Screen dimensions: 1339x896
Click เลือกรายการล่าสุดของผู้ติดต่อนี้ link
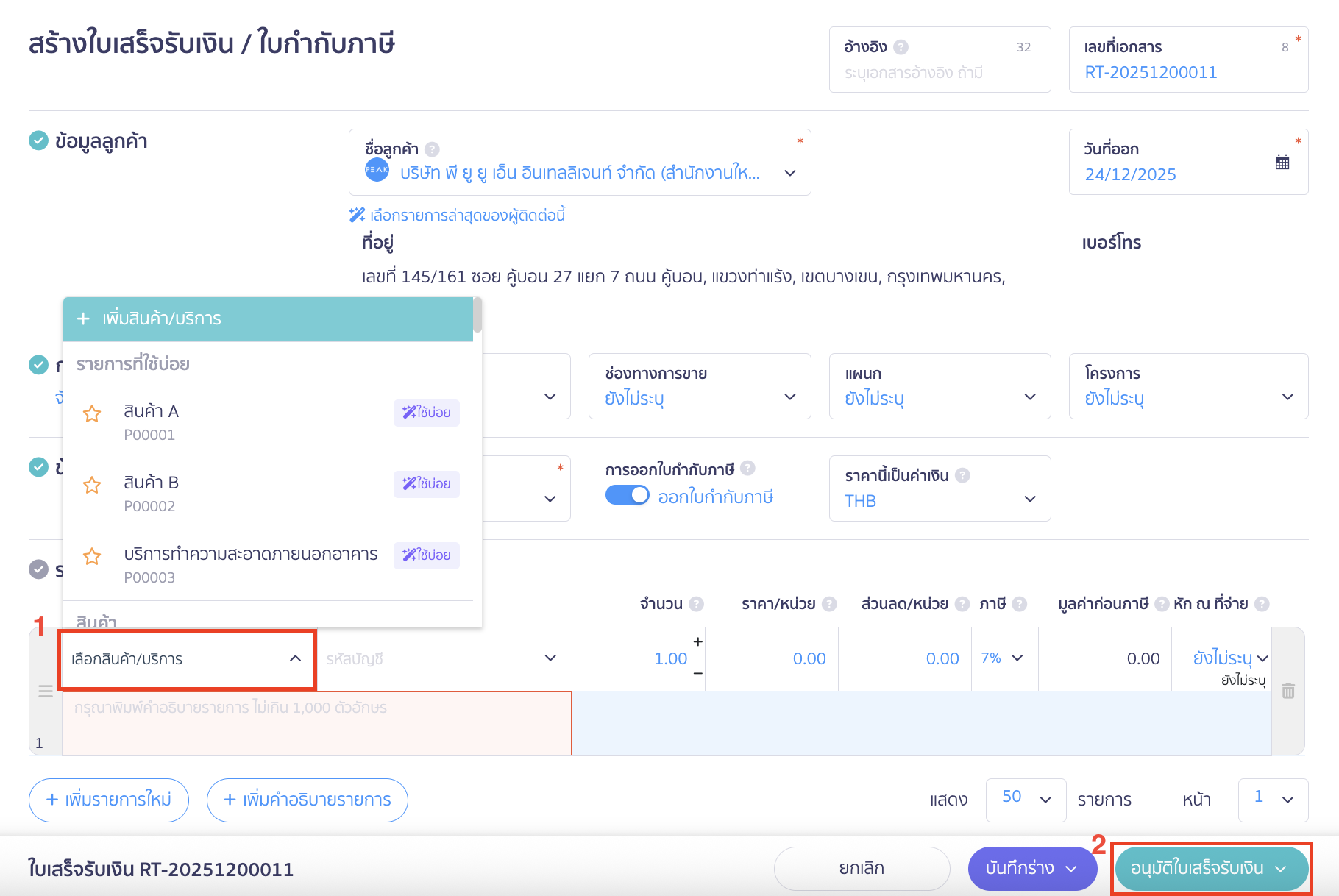466,216
